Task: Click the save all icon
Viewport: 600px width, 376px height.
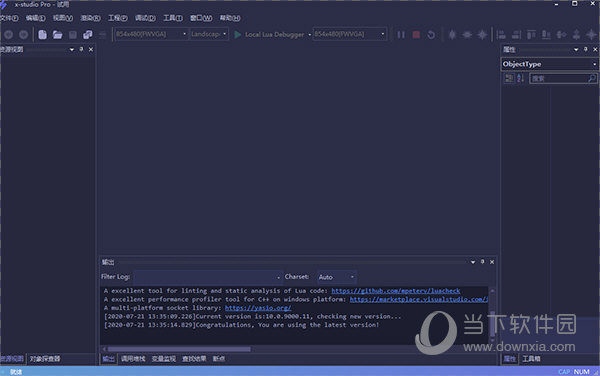Action: (x=88, y=35)
